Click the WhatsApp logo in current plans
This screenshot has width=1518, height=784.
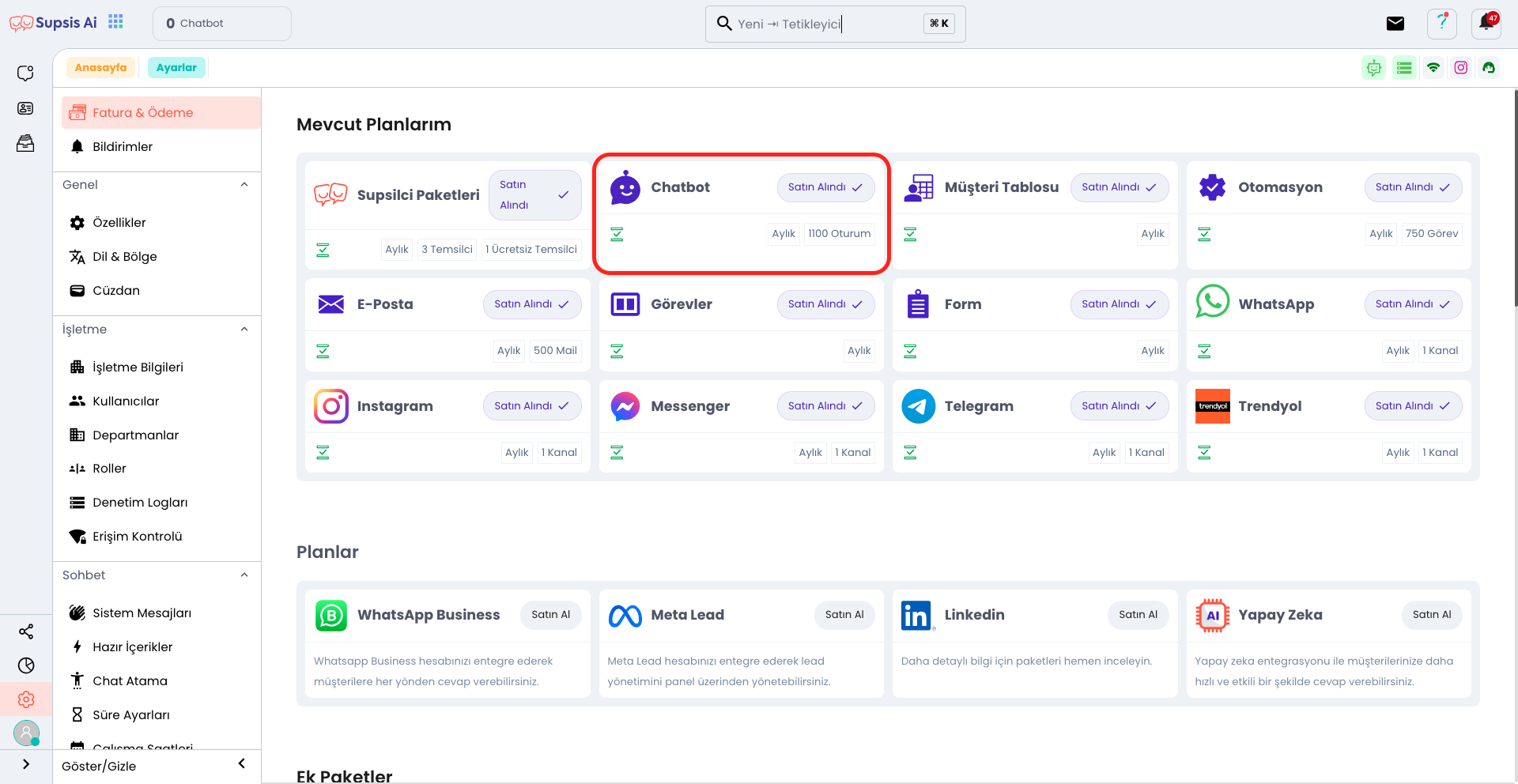click(1212, 302)
